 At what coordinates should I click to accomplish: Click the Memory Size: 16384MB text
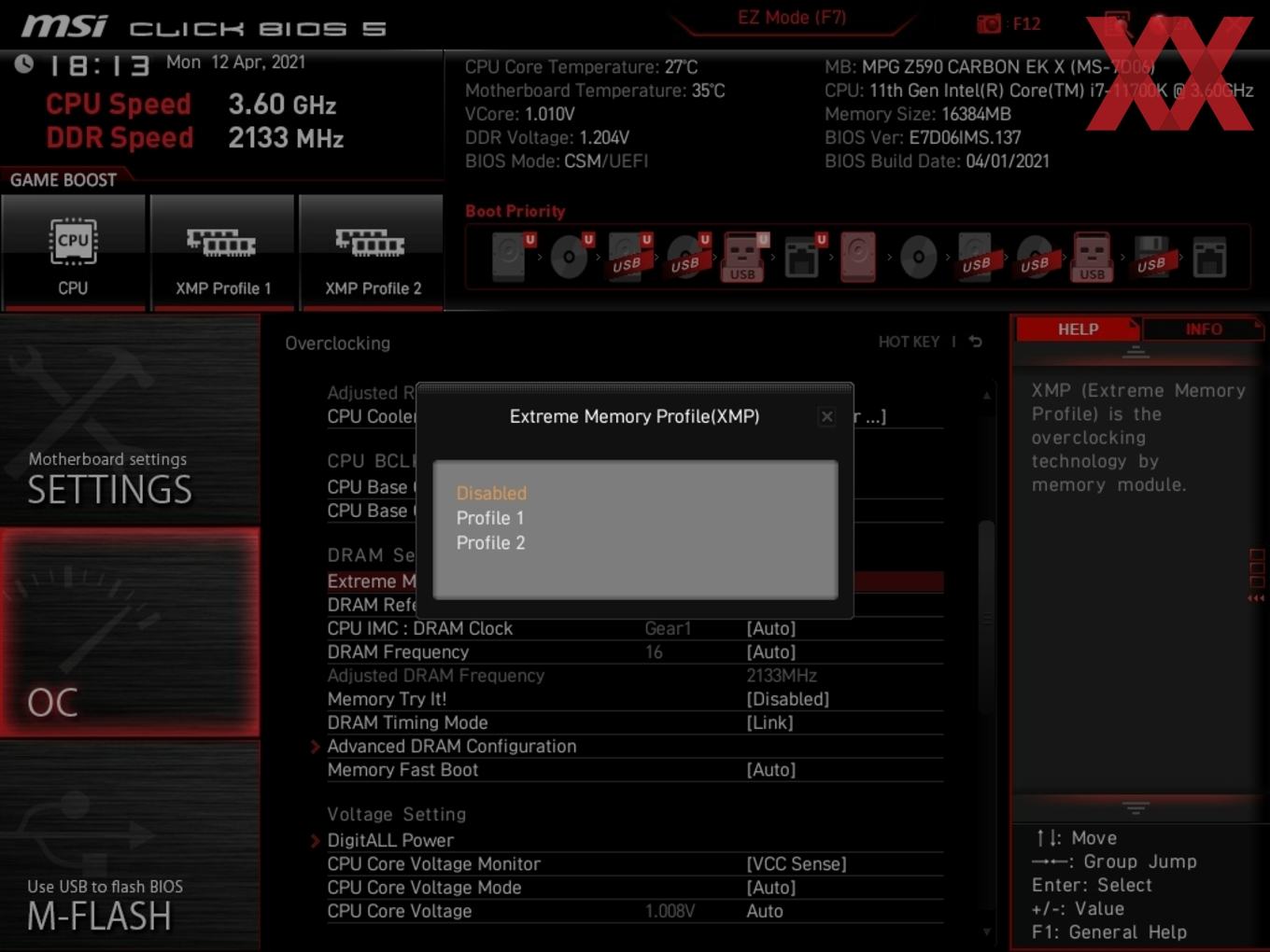click(918, 114)
